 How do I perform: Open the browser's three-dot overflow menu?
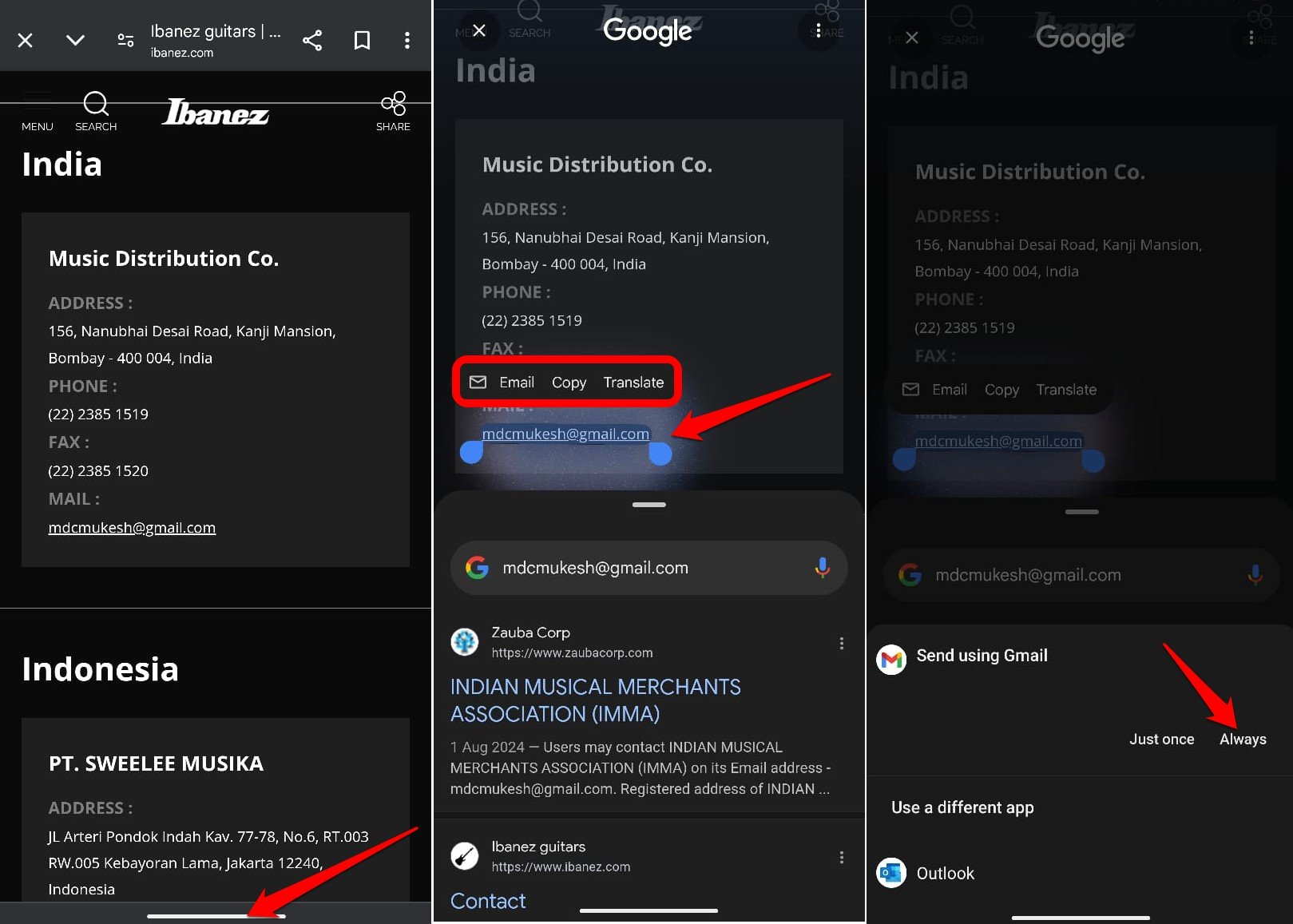(x=407, y=38)
